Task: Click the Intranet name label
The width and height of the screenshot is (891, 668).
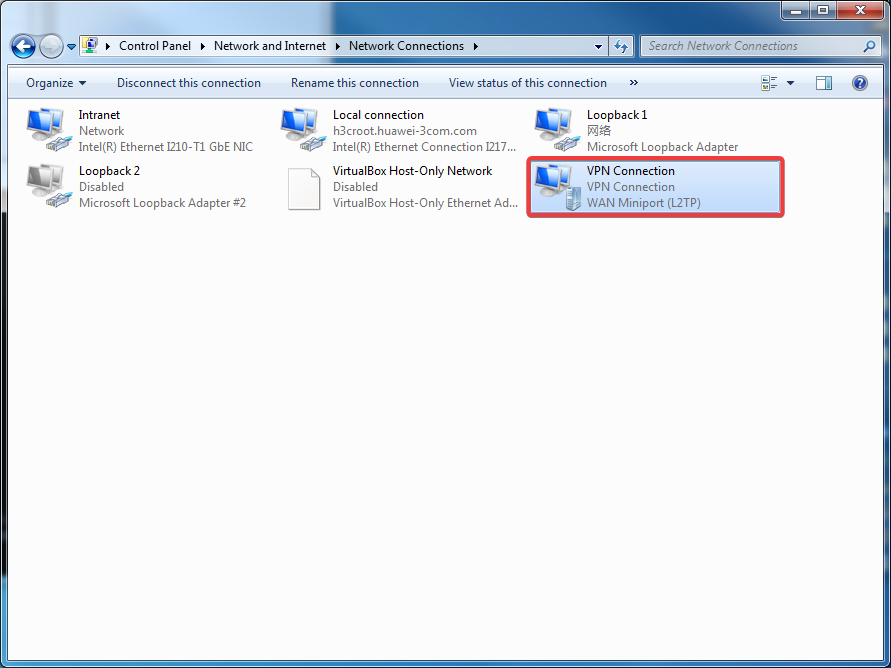Action: coord(99,115)
